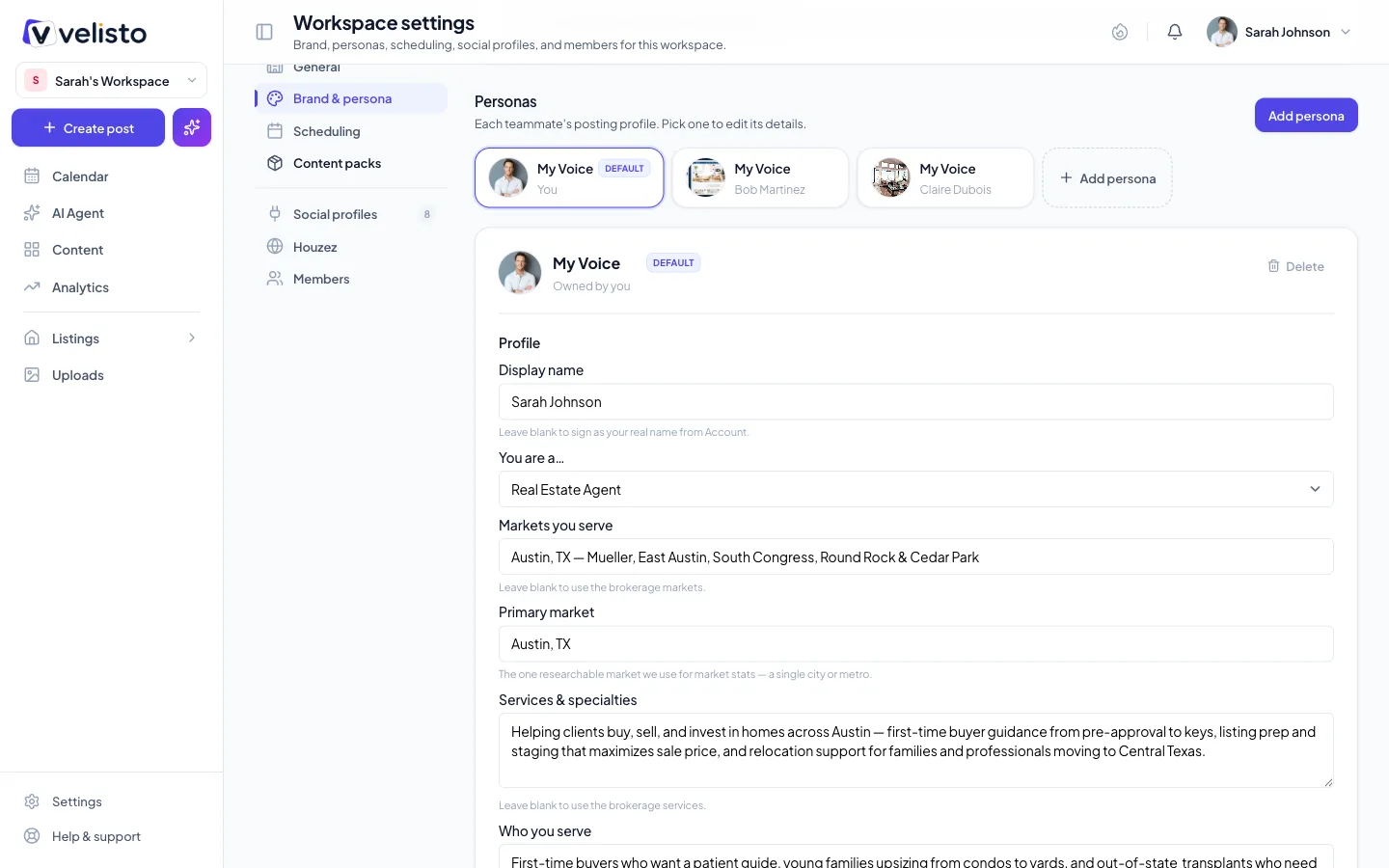
Task: Click the Primary market input field
Action: pyautogui.click(x=916, y=643)
